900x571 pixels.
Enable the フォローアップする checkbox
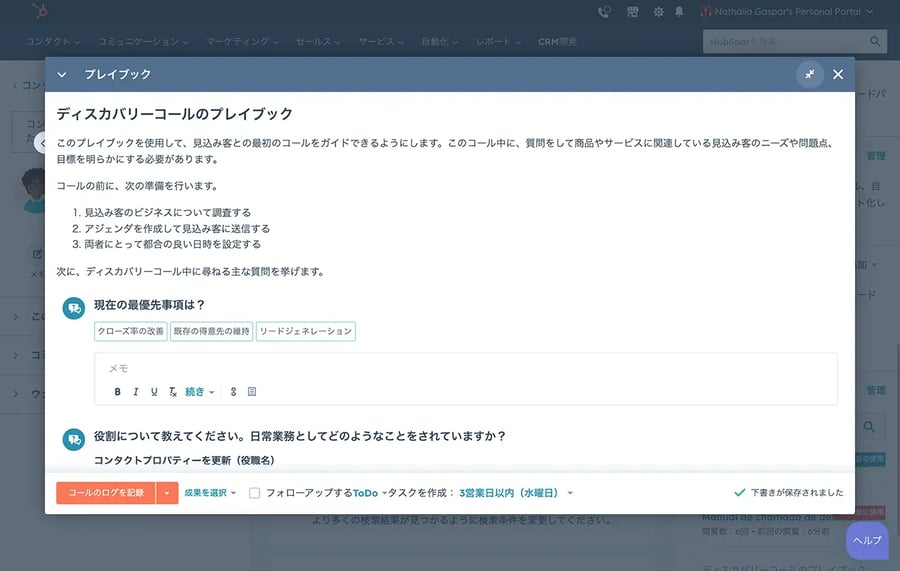click(x=255, y=493)
